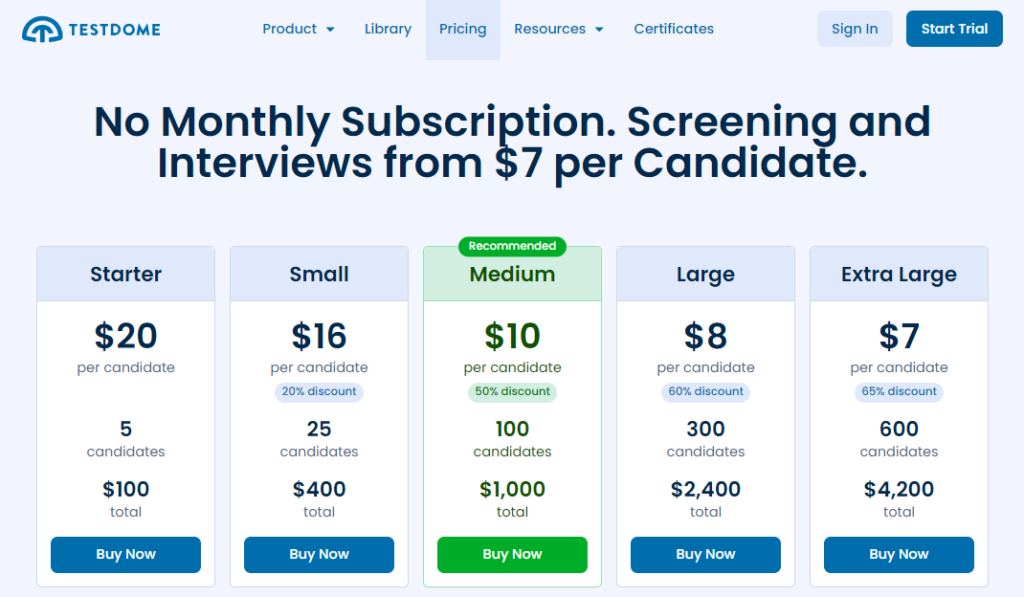Image resolution: width=1024 pixels, height=597 pixels.
Task: Buy the Small plan
Action: (318, 555)
